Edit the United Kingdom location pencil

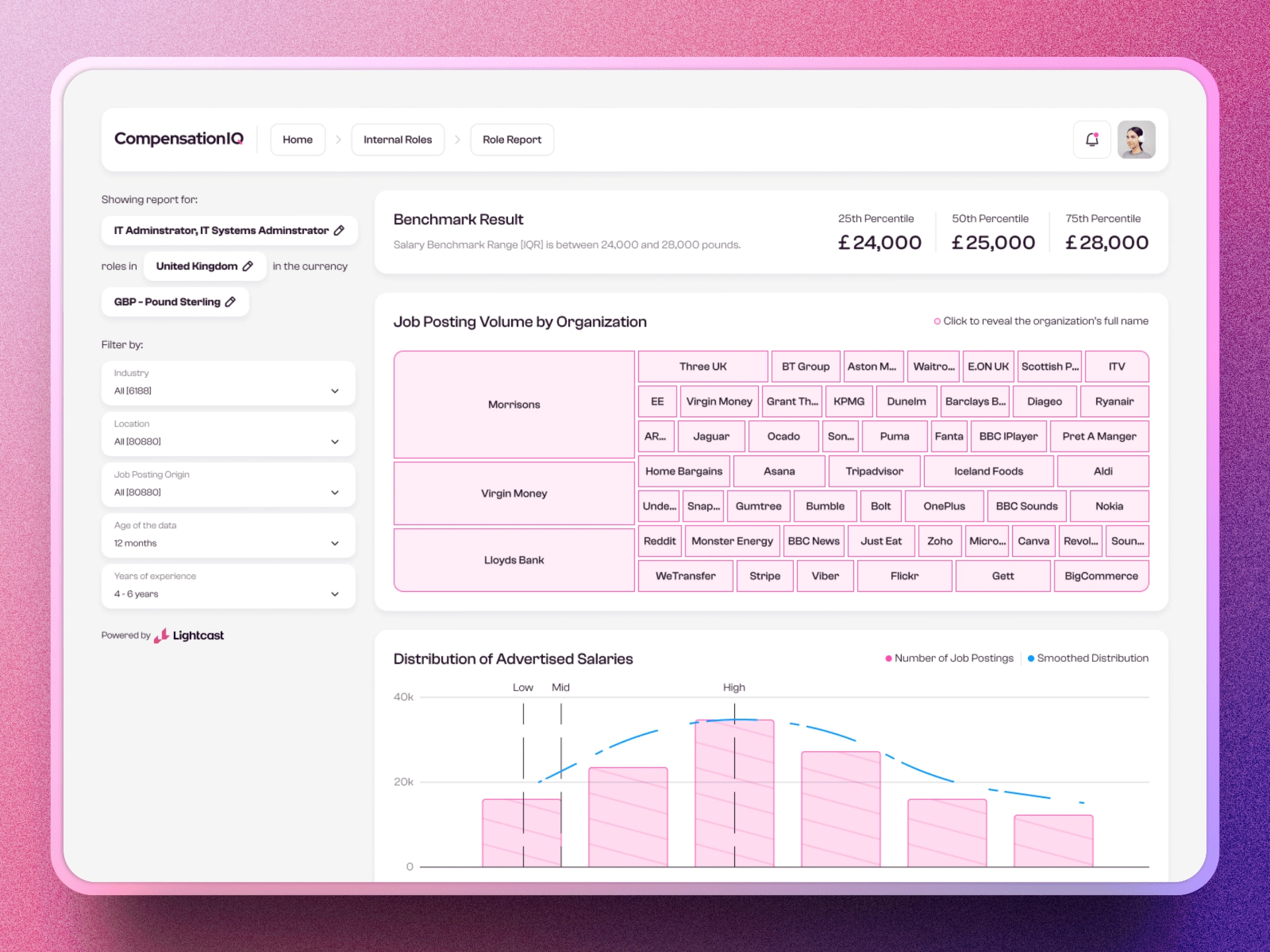tap(248, 266)
